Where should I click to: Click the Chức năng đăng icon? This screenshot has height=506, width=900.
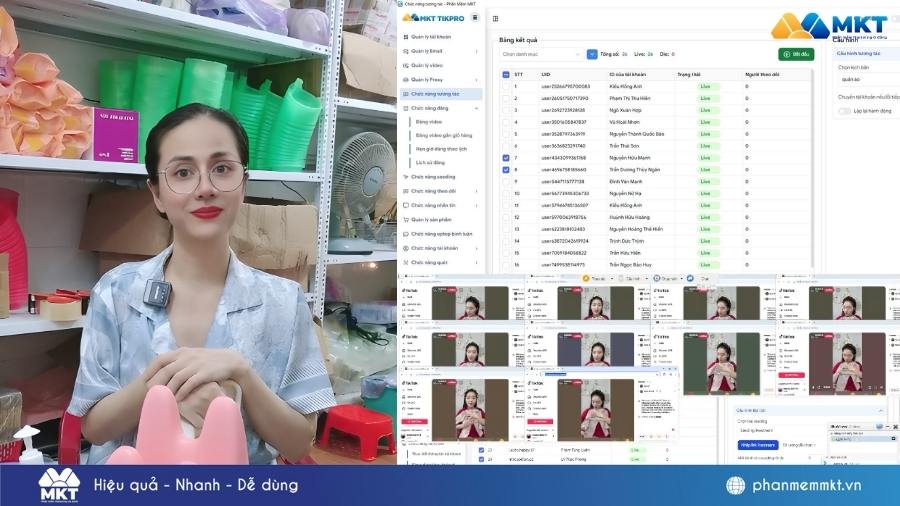(406, 108)
